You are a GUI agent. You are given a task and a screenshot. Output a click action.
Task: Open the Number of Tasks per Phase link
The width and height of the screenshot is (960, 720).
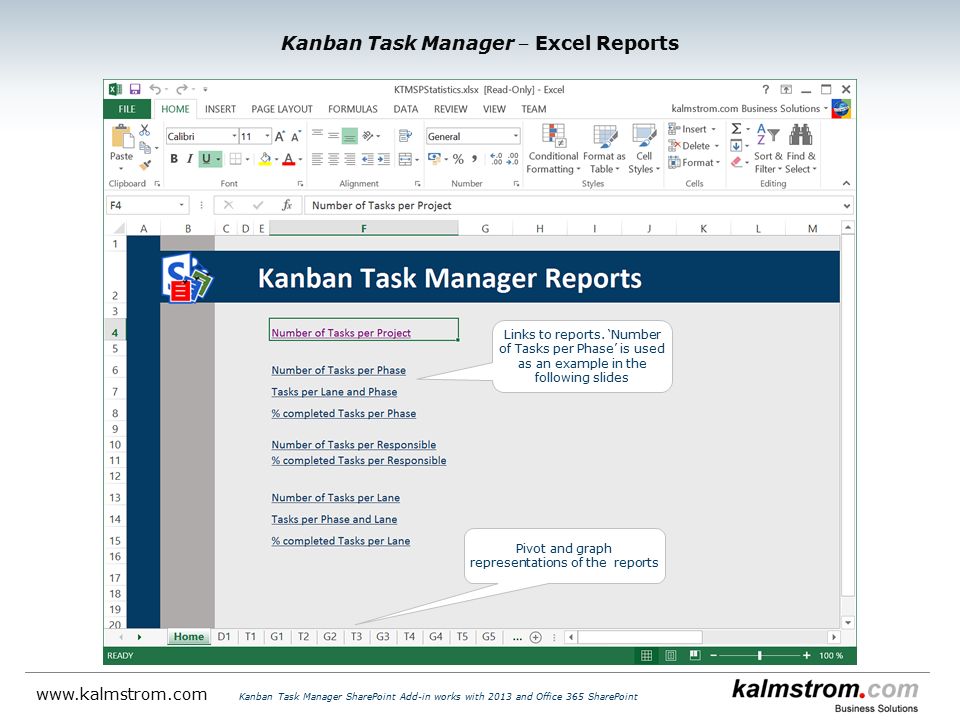point(339,370)
